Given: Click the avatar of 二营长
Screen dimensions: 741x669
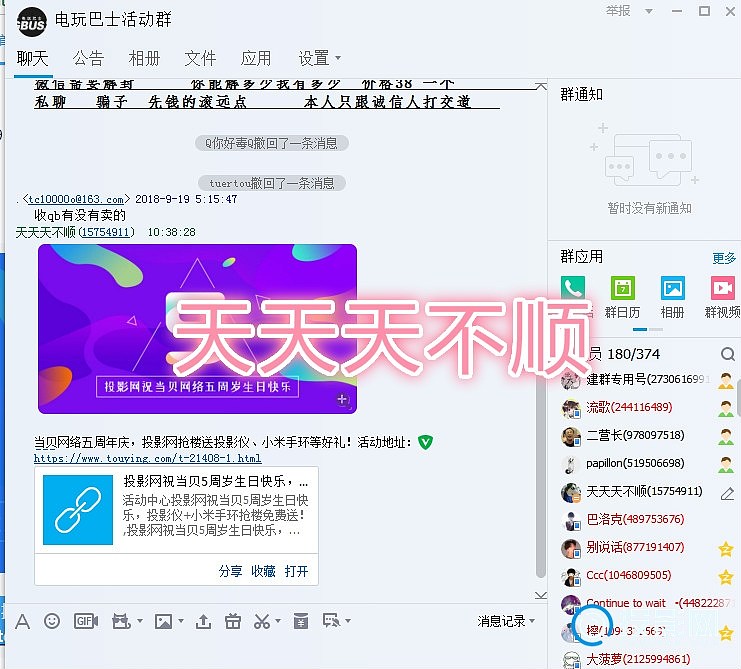Looking at the screenshot, I should pyautogui.click(x=571, y=437).
